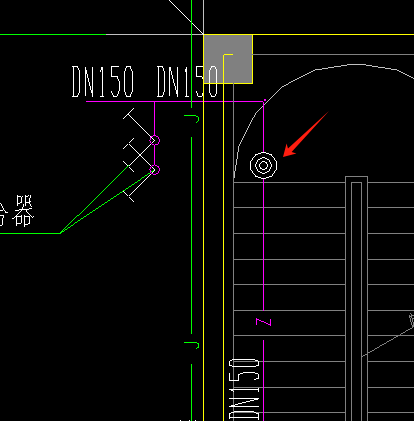This screenshot has width=414, height=421.
Task: Select the lower magenta valve circle
Action: 154,170
